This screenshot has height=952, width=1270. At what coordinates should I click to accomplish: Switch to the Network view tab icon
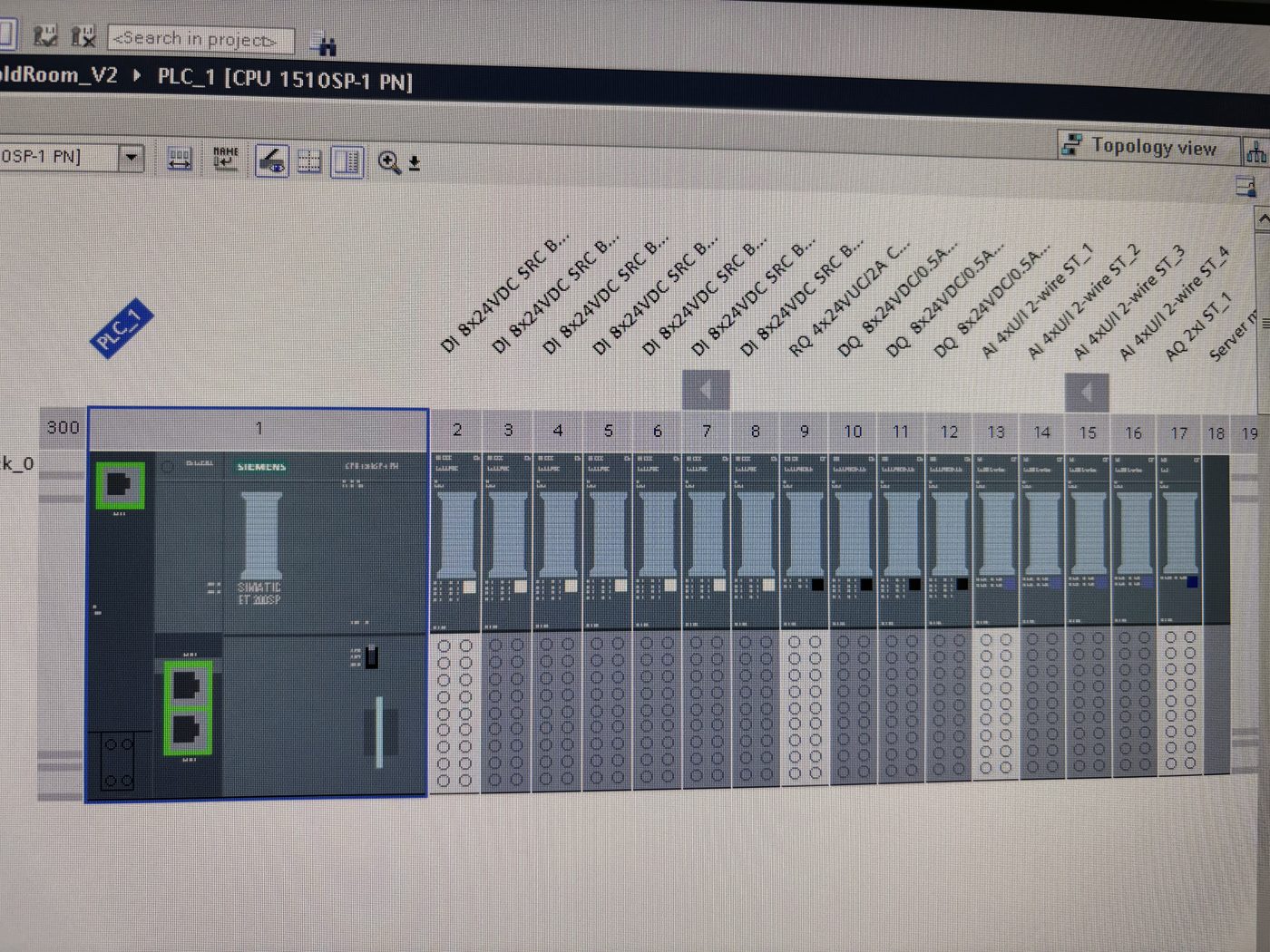1255,152
